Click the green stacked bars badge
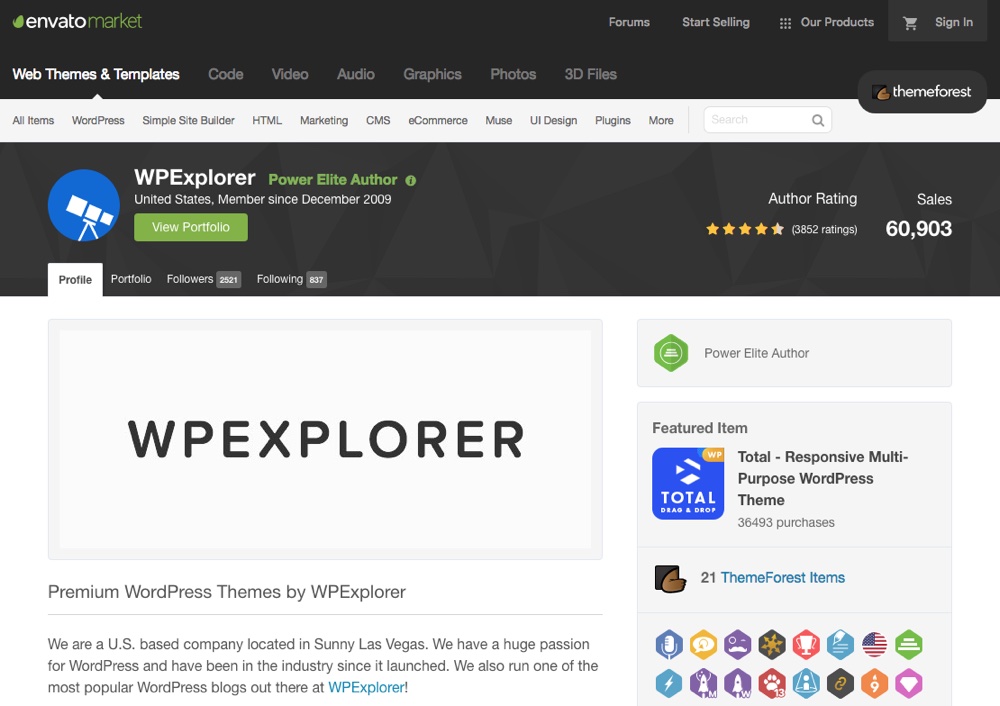The width and height of the screenshot is (1000, 706). point(909,644)
